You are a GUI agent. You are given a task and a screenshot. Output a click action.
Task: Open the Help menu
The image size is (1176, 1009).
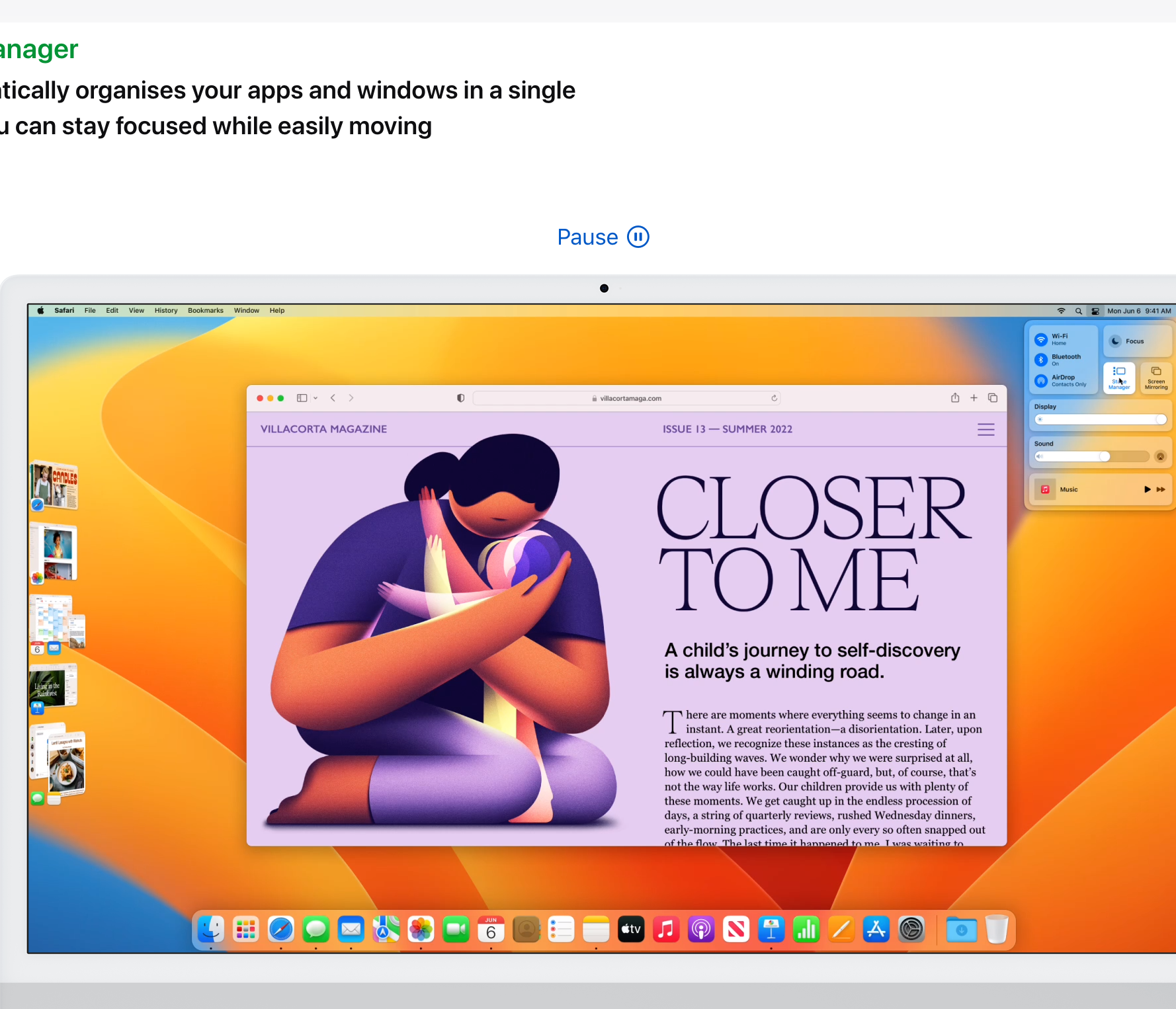pyautogui.click(x=277, y=310)
